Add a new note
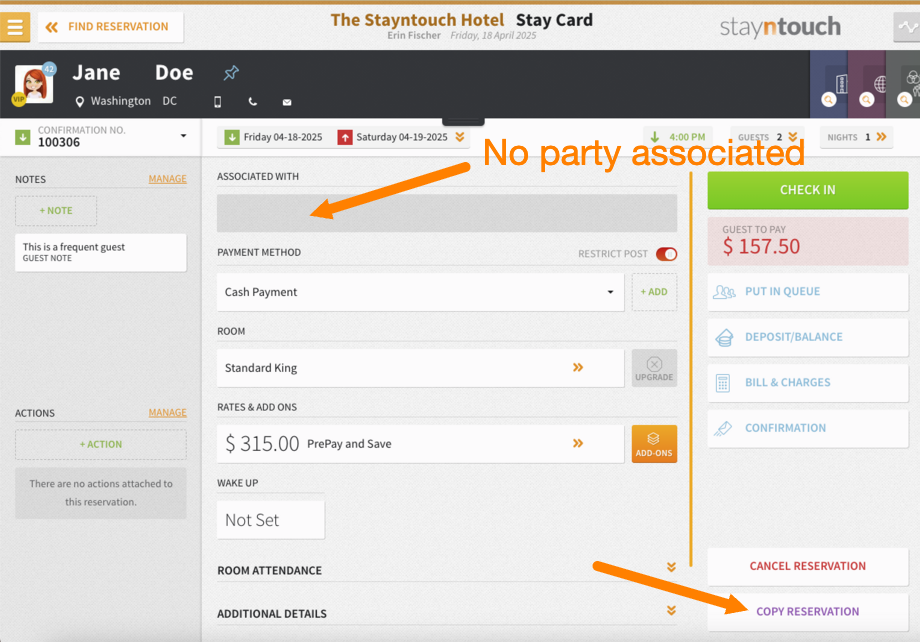 click(x=56, y=211)
